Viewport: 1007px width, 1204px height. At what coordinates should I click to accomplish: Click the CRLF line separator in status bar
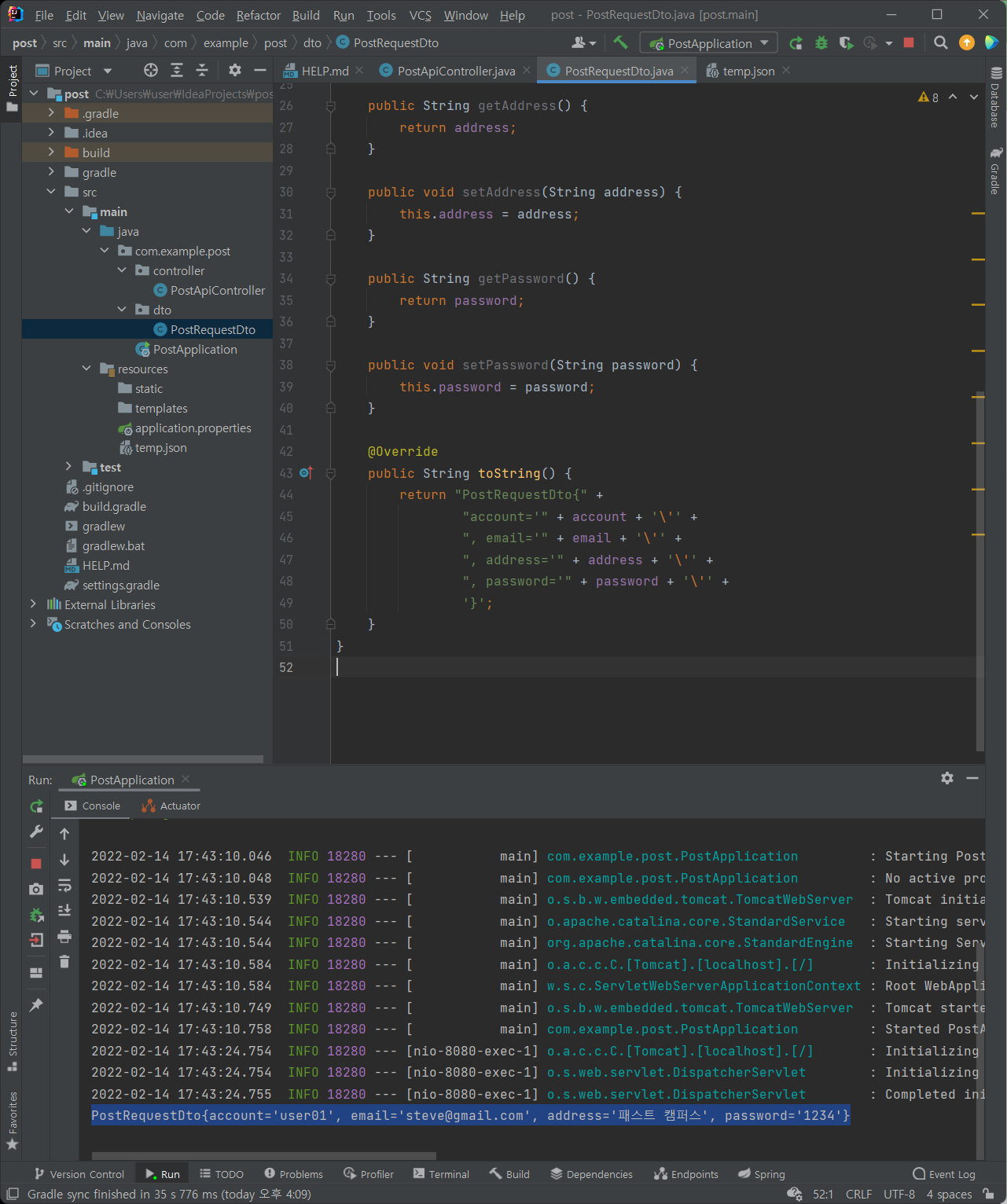coord(858,1195)
